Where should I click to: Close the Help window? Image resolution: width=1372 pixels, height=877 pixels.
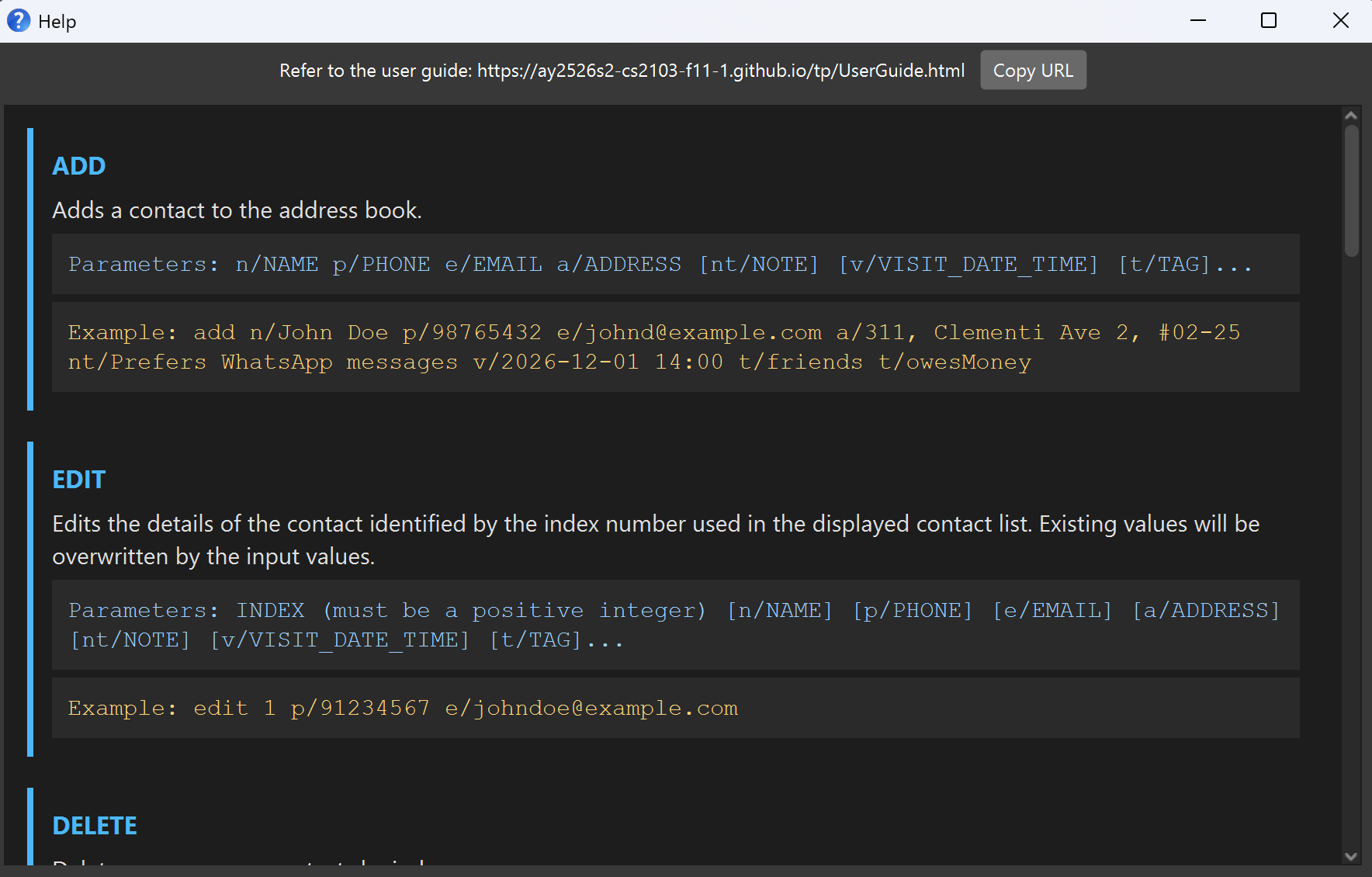pos(1340,21)
